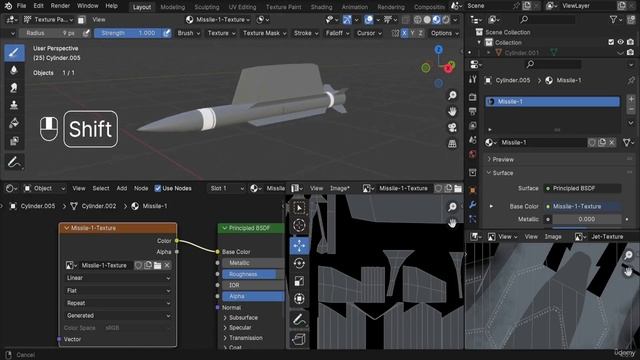Image resolution: width=640 pixels, height=360 pixels.
Task: Hide Collection with the eye icon
Action: coord(620,42)
